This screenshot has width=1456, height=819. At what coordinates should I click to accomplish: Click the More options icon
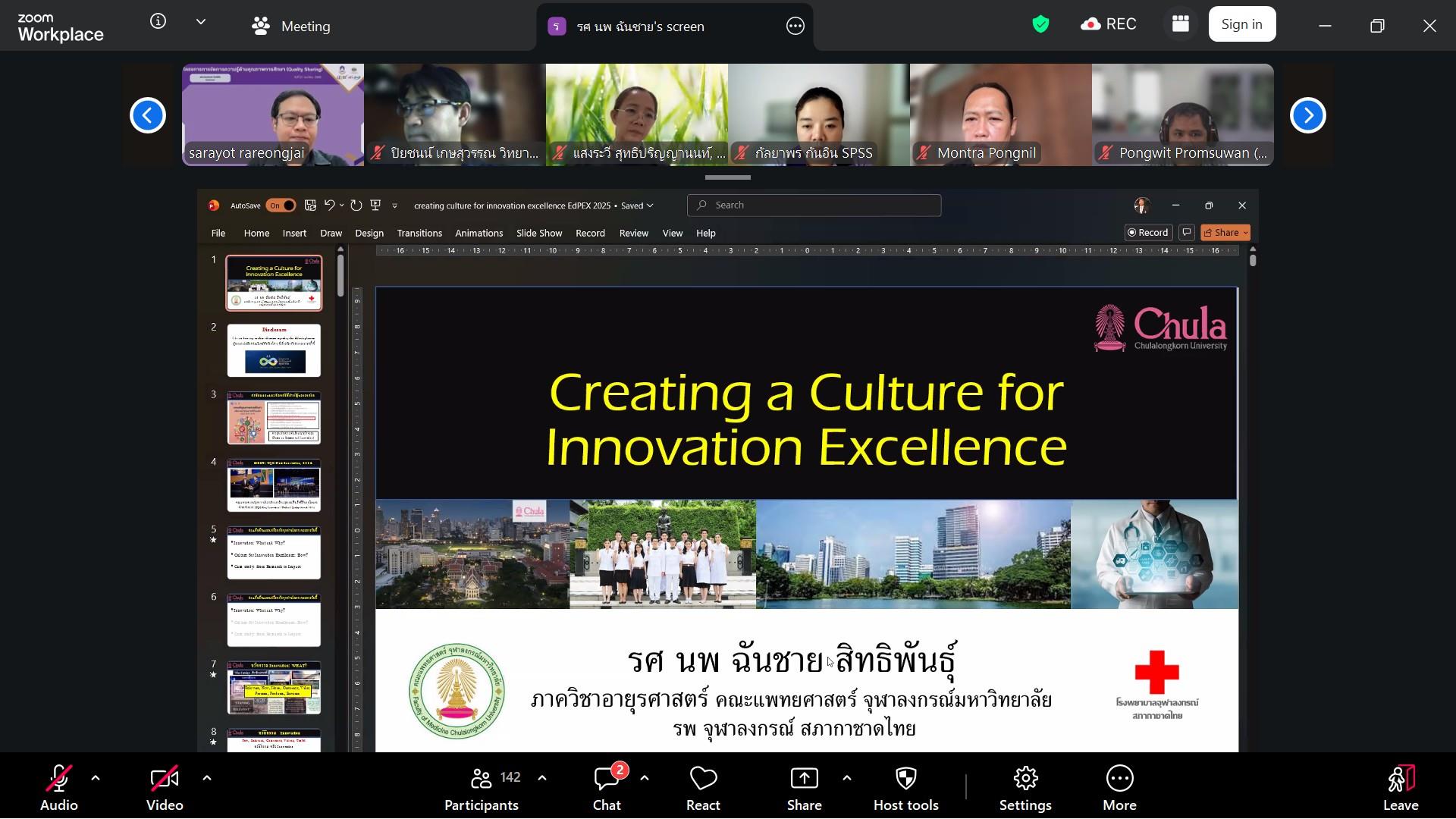(x=1119, y=789)
